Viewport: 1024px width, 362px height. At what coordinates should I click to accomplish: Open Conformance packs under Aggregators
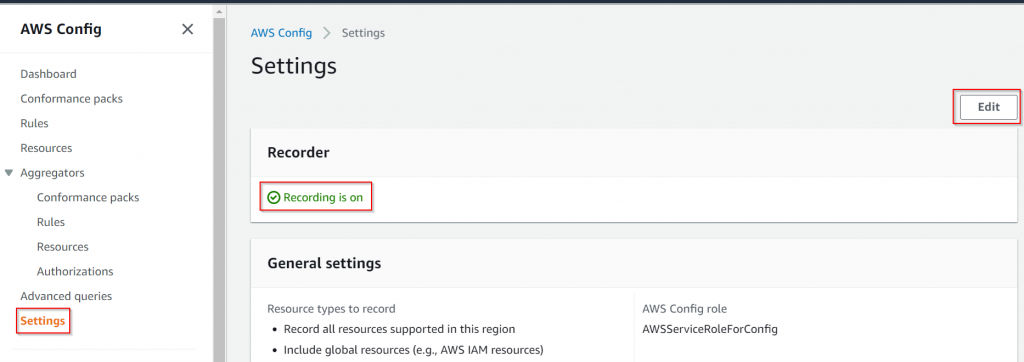[88, 197]
